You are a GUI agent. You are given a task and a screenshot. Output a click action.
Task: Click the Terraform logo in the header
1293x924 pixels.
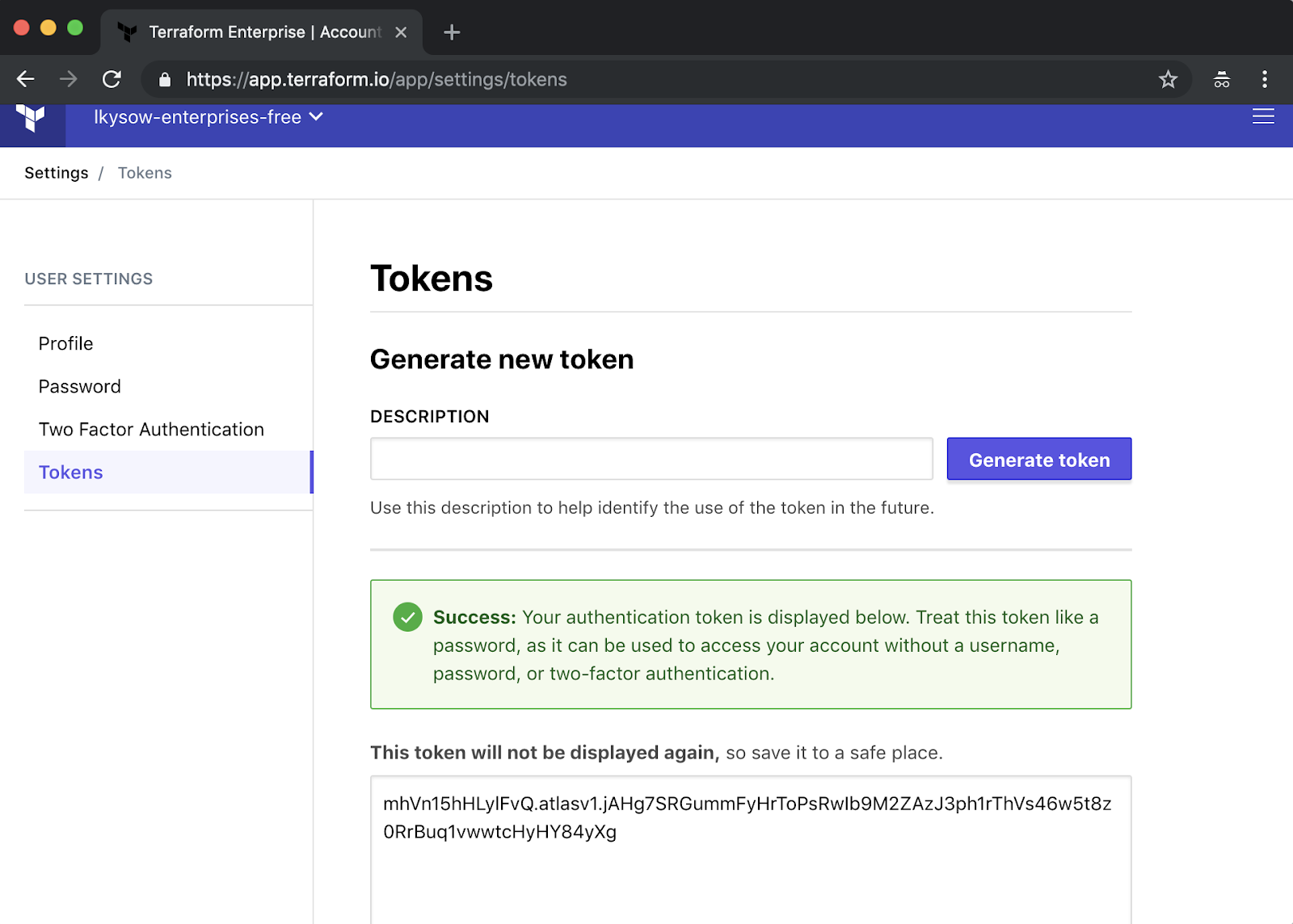pyautogui.click(x=31, y=118)
